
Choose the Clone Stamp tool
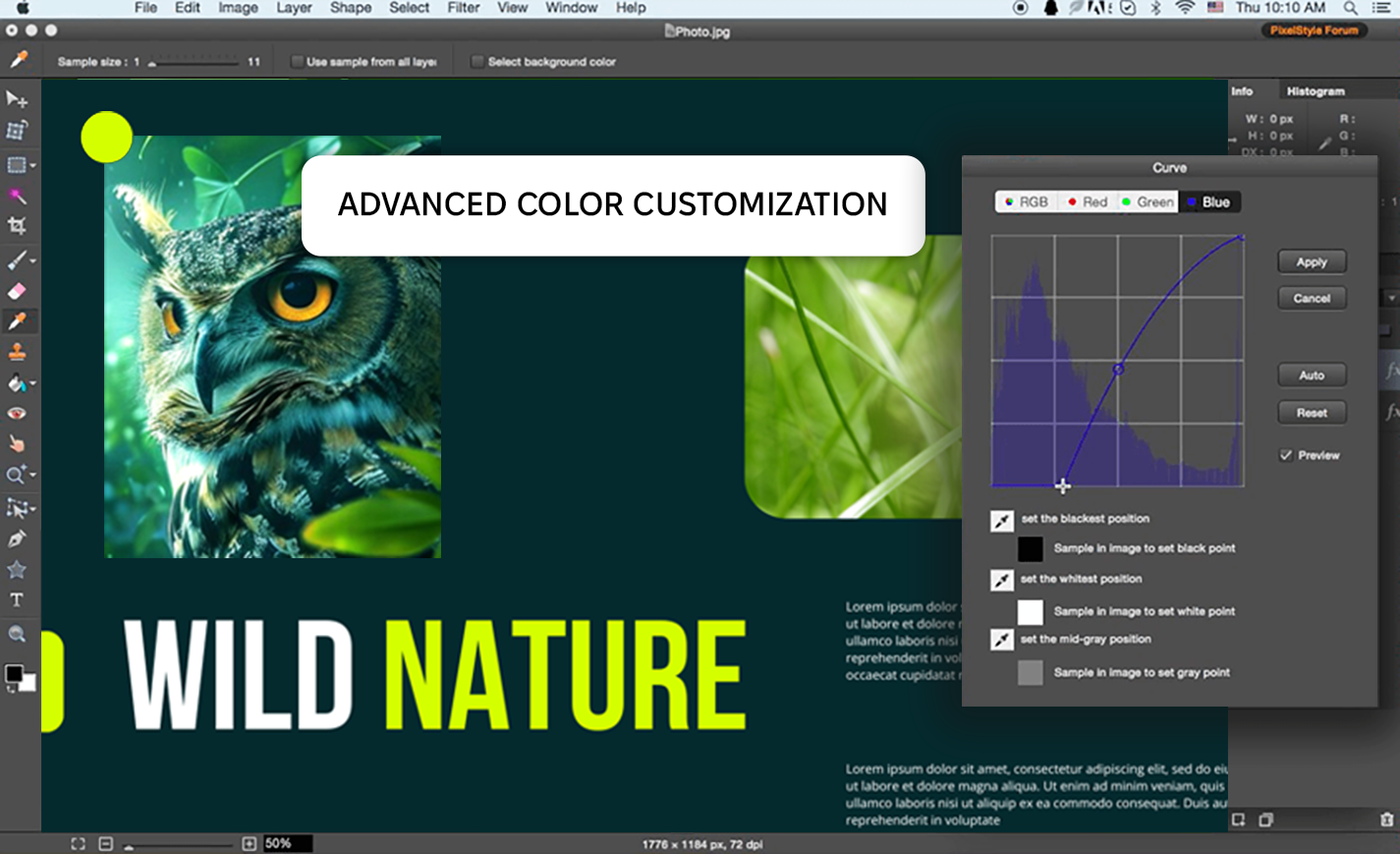coord(17,352)
